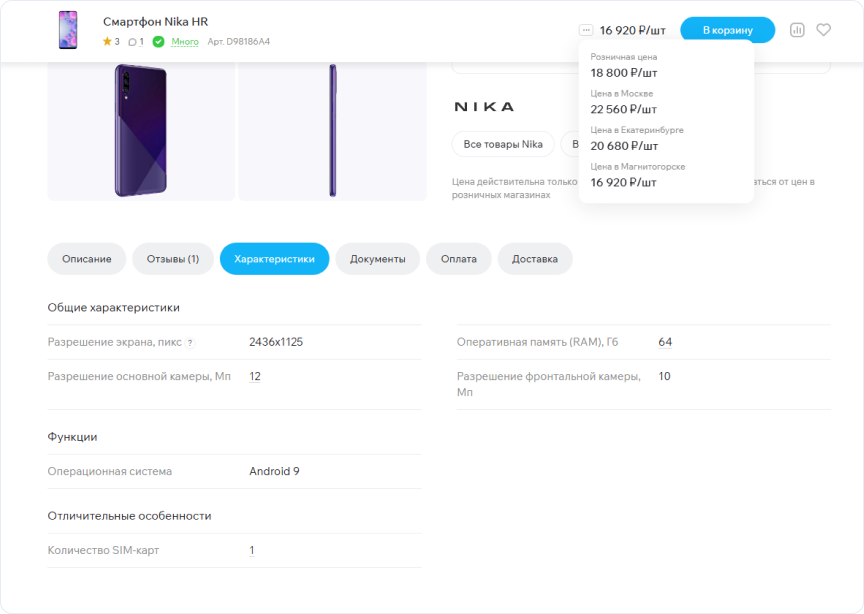This screenshot has width=864, height=614.
Task: Click the RAM value 64 link
Action: click(x=665, y=342)
